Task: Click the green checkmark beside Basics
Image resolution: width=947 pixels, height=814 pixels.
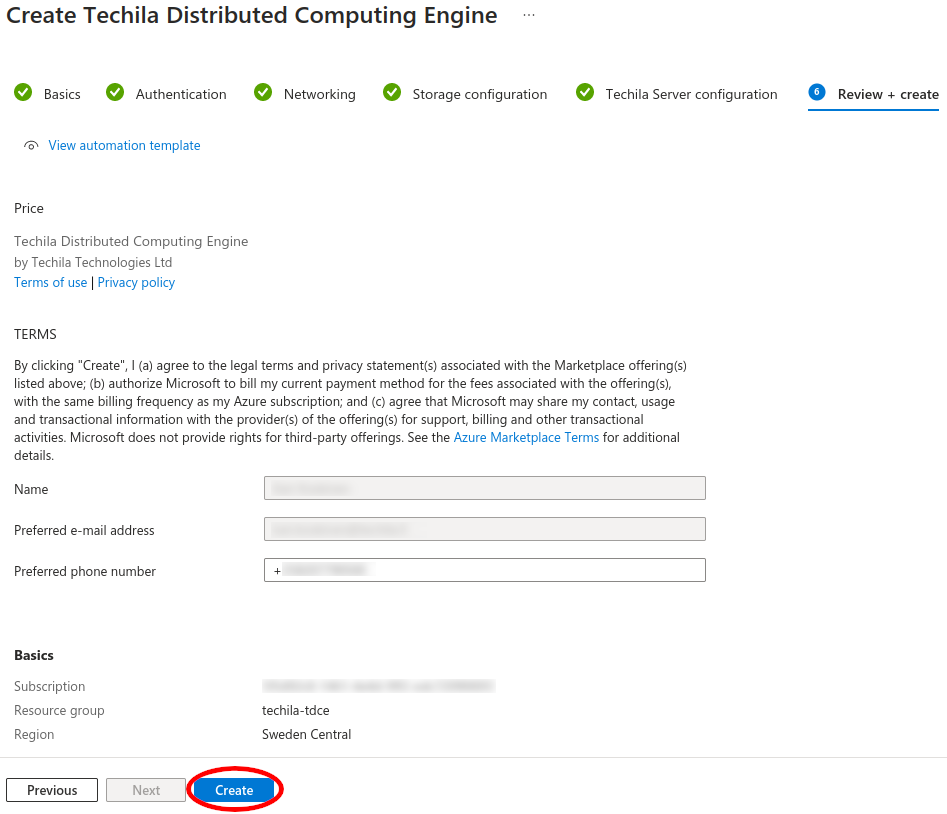Action: pyautogui.click(x=23, y=93)
